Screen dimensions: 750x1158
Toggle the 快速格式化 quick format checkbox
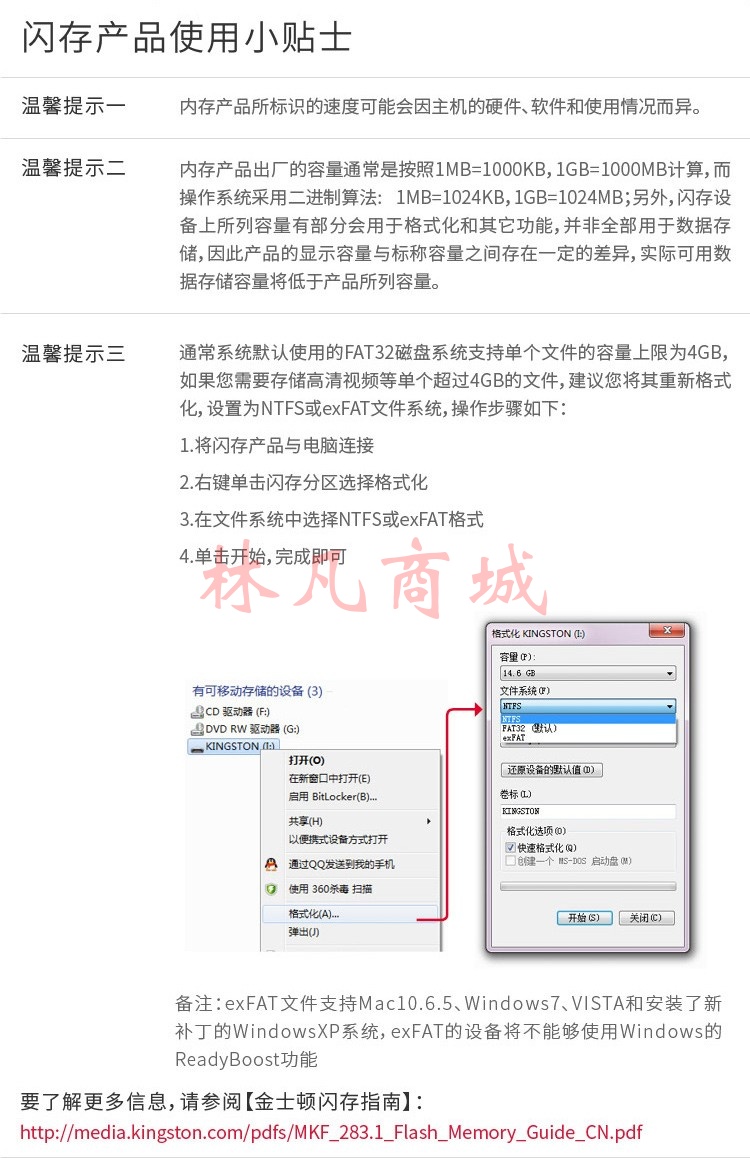[x=509, y=848]
